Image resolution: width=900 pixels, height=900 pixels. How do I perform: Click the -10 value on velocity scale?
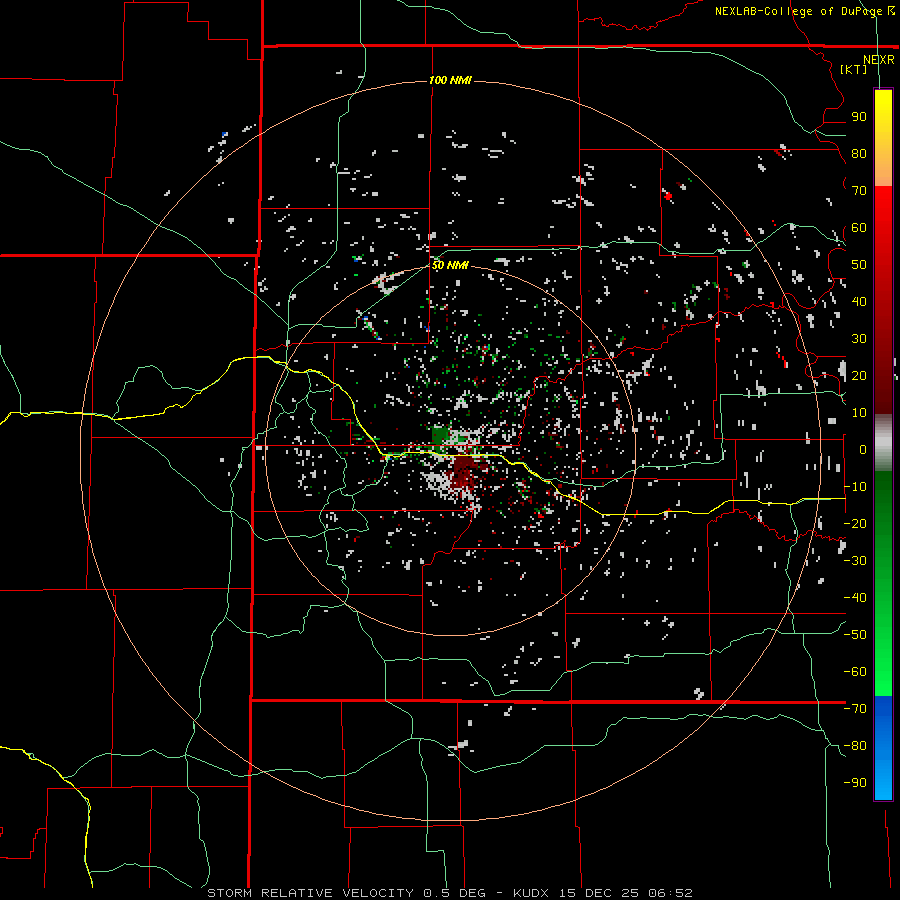(855, 487)
